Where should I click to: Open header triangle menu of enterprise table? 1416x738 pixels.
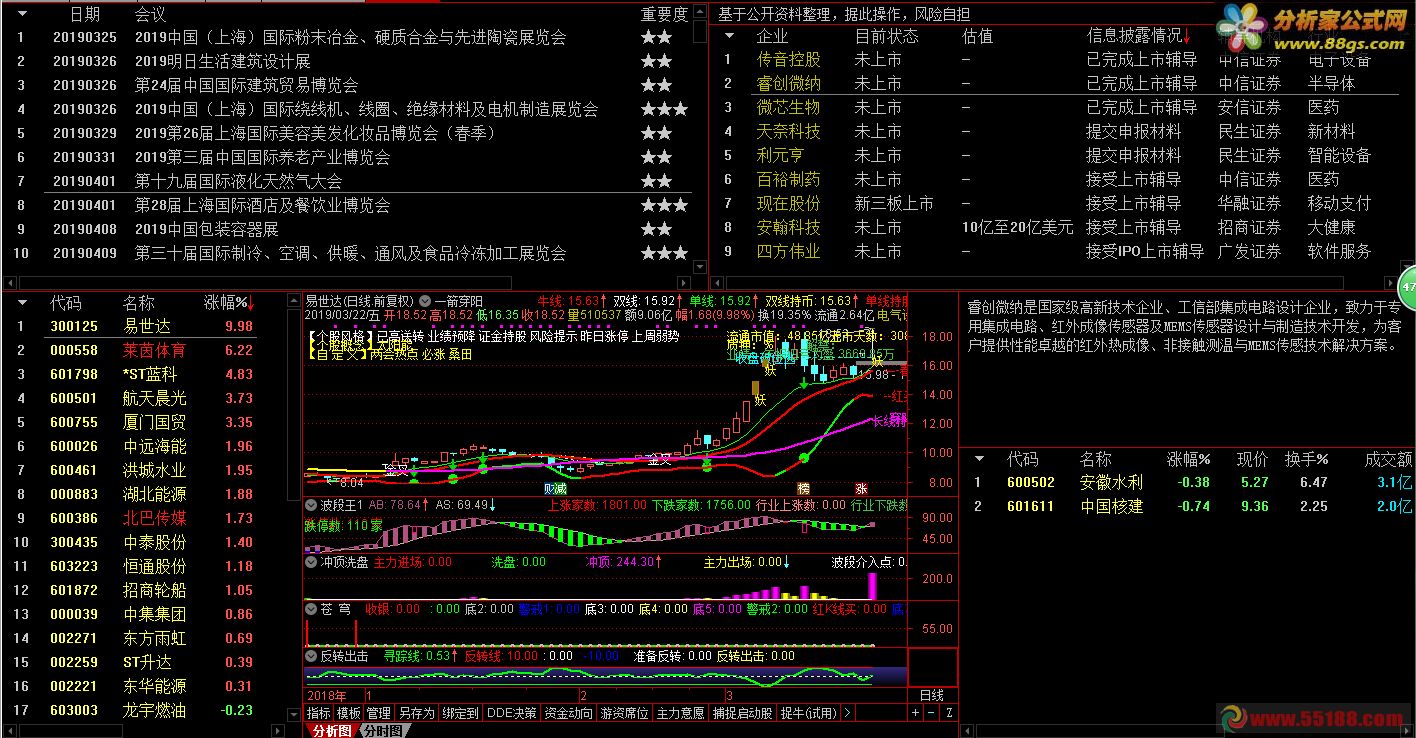coord(730,36)
